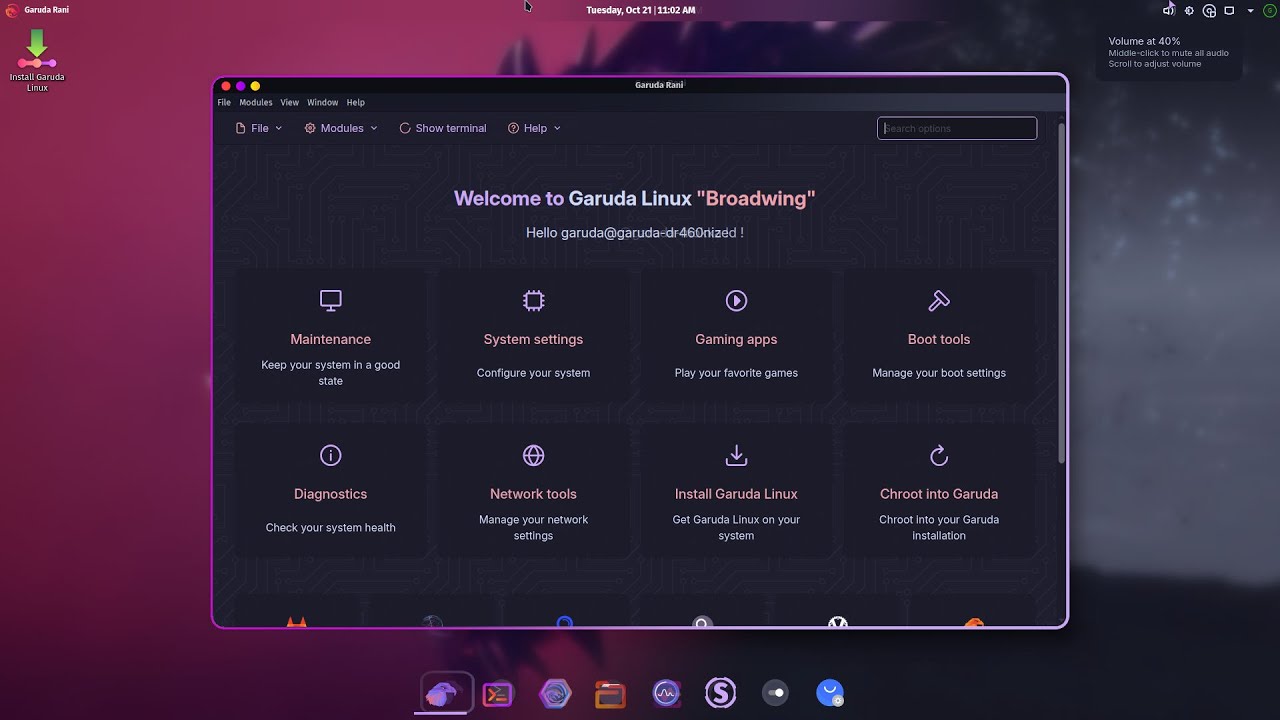Click the 'Volume at 40%' tooltip text
Screen dimensions: 1280x720
[x=1144, y=41]
